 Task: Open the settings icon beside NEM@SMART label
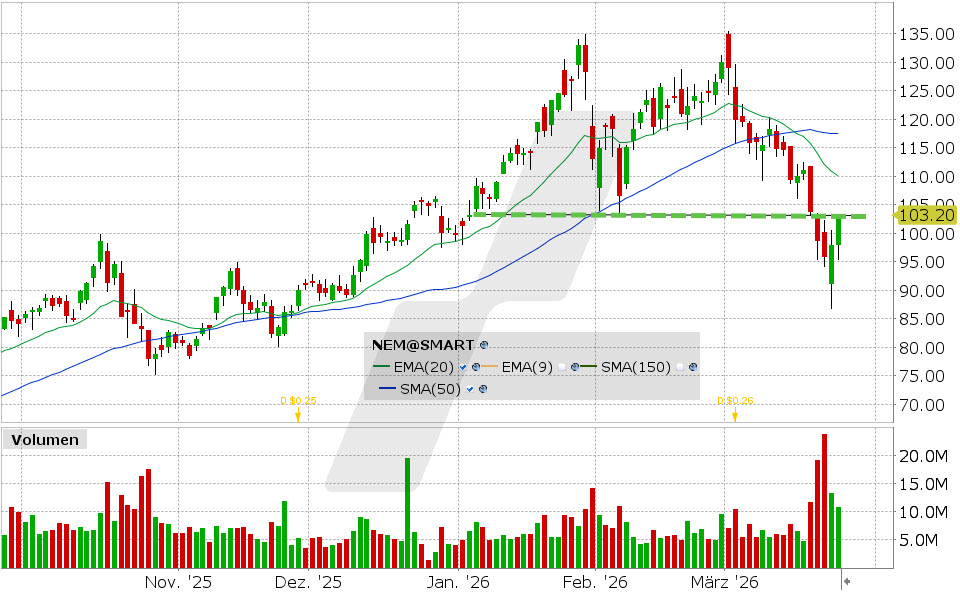484,345
